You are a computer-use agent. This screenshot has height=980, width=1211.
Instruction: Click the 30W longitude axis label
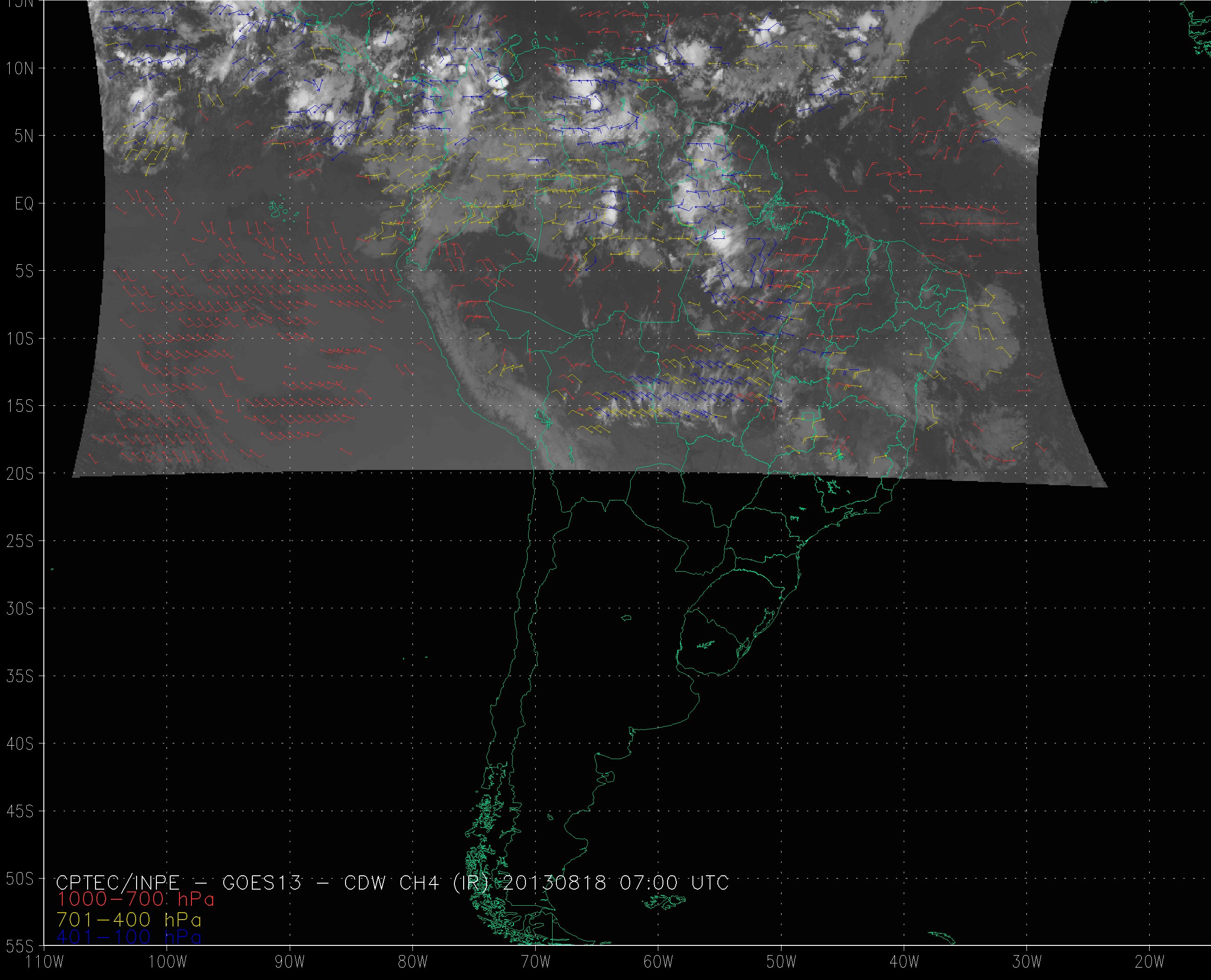[1027, 962]
